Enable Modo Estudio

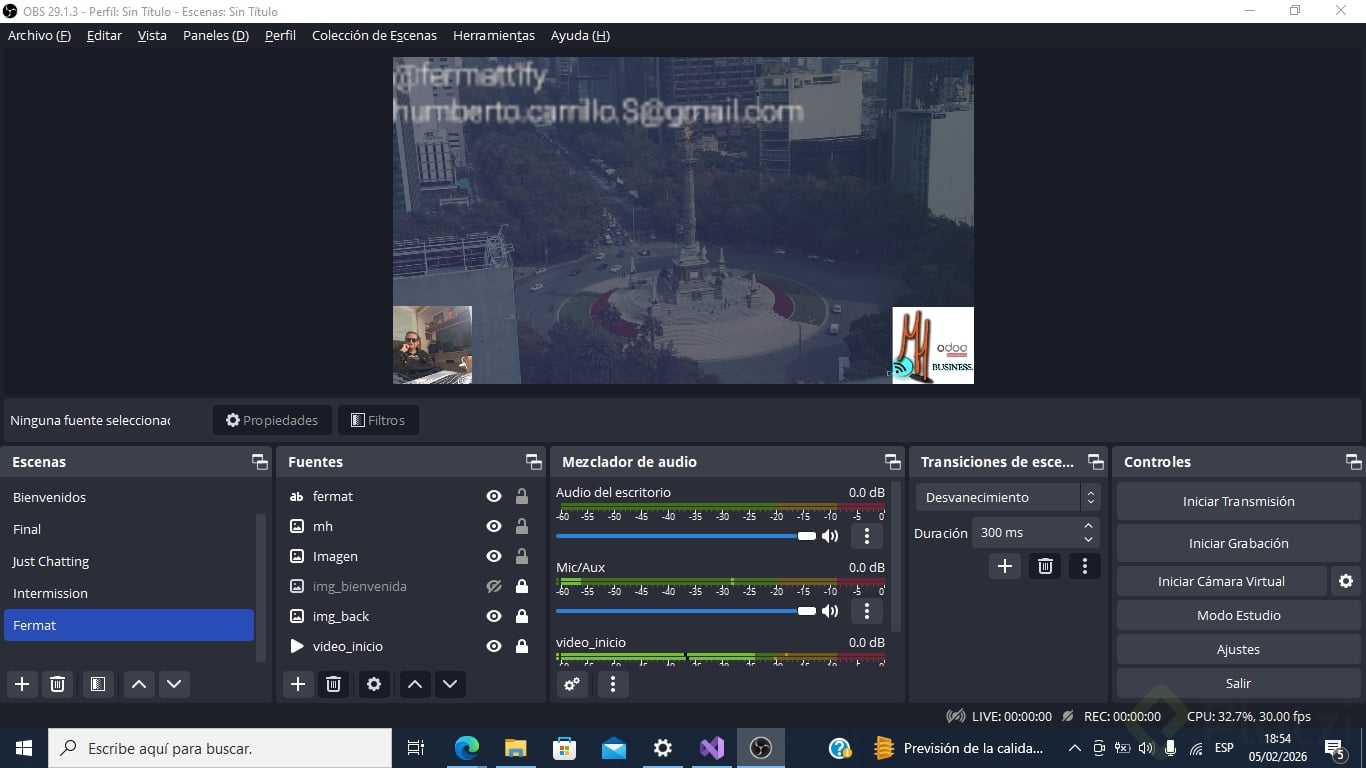click(x=1239, y=615)
